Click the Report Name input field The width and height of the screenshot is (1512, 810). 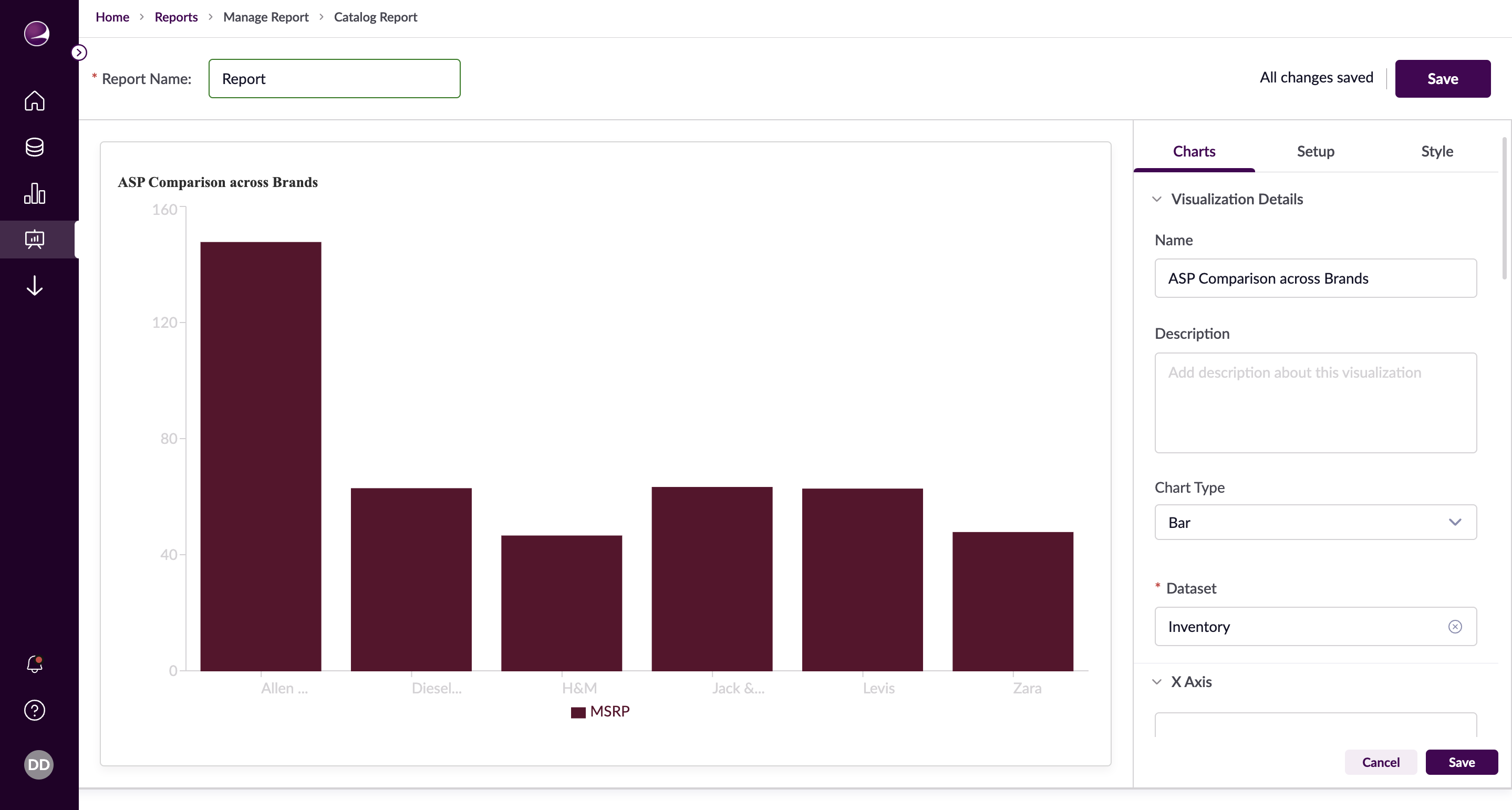pos(334,78)
